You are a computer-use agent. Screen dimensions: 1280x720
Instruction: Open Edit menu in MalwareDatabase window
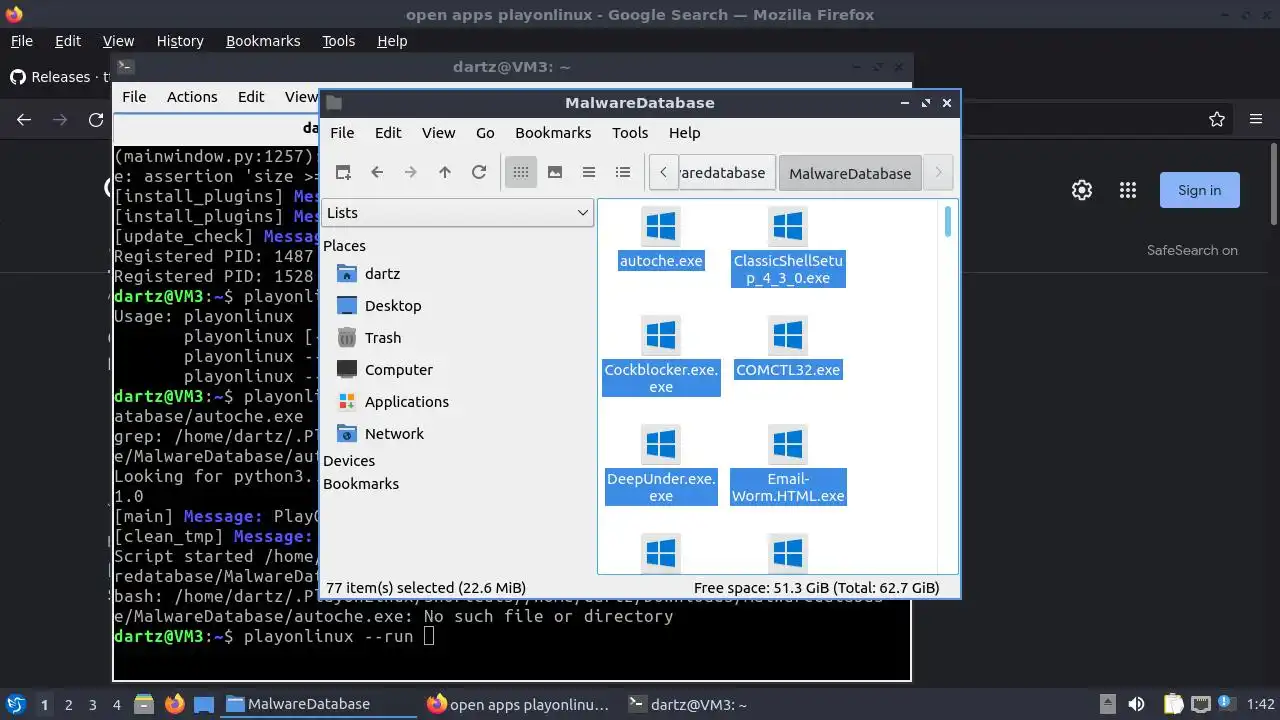(x=388, y=132)
